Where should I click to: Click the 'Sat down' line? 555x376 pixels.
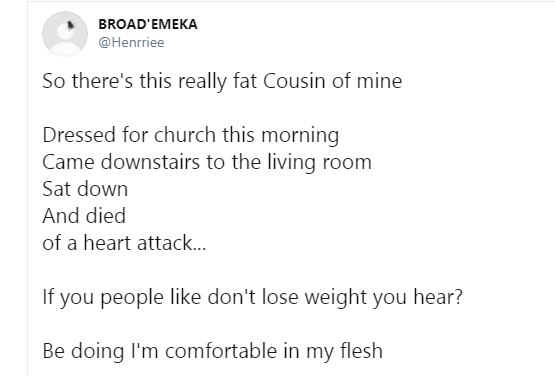click(x=85, y=189)
